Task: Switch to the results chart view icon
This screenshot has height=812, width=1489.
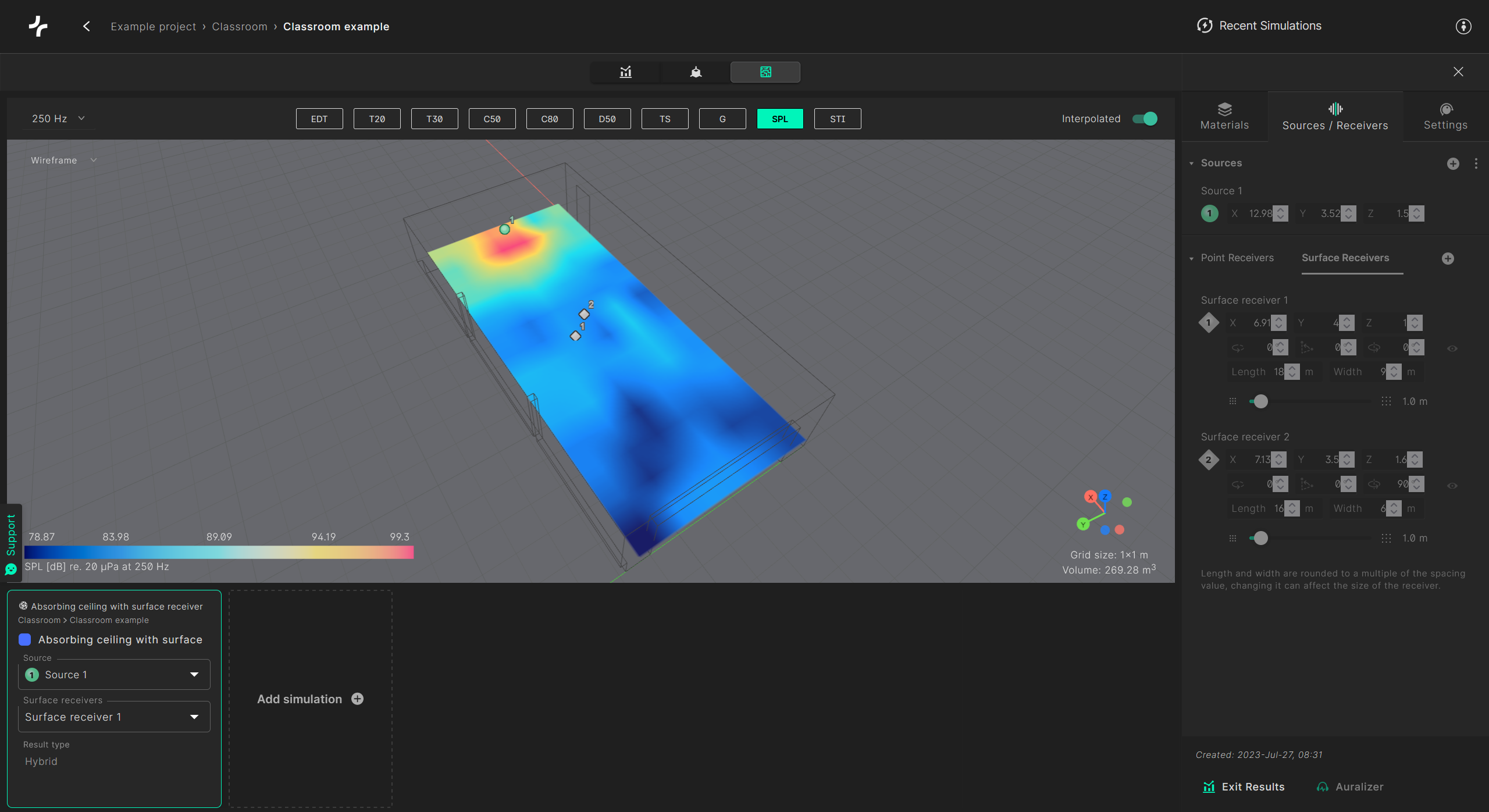Action: [x=625, y=72]
